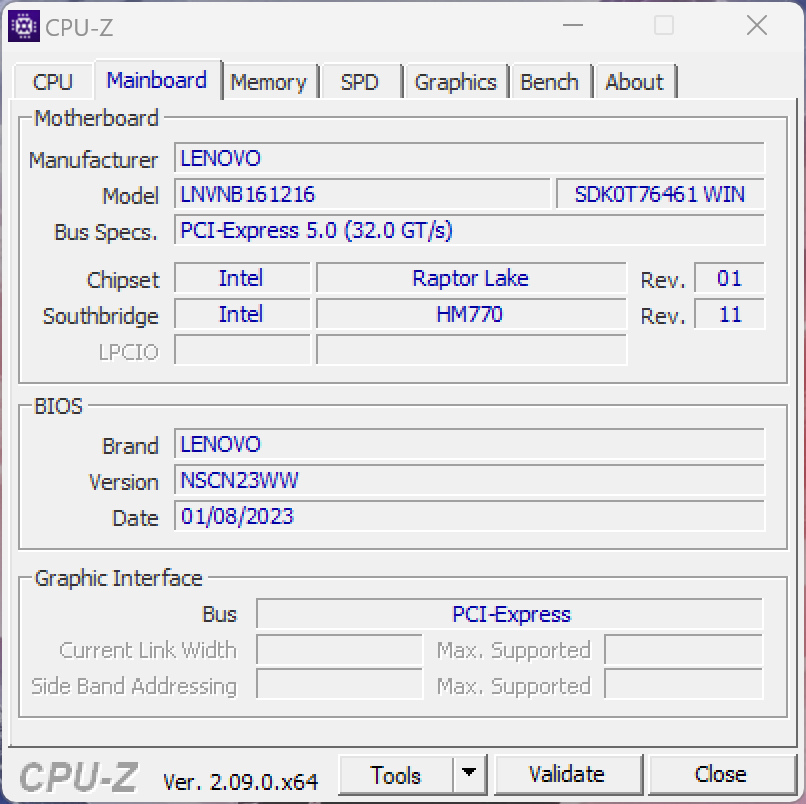Click the Raptor Lake chipset field
This screenshot has height=804, width=806.
(x=471, y=278)
